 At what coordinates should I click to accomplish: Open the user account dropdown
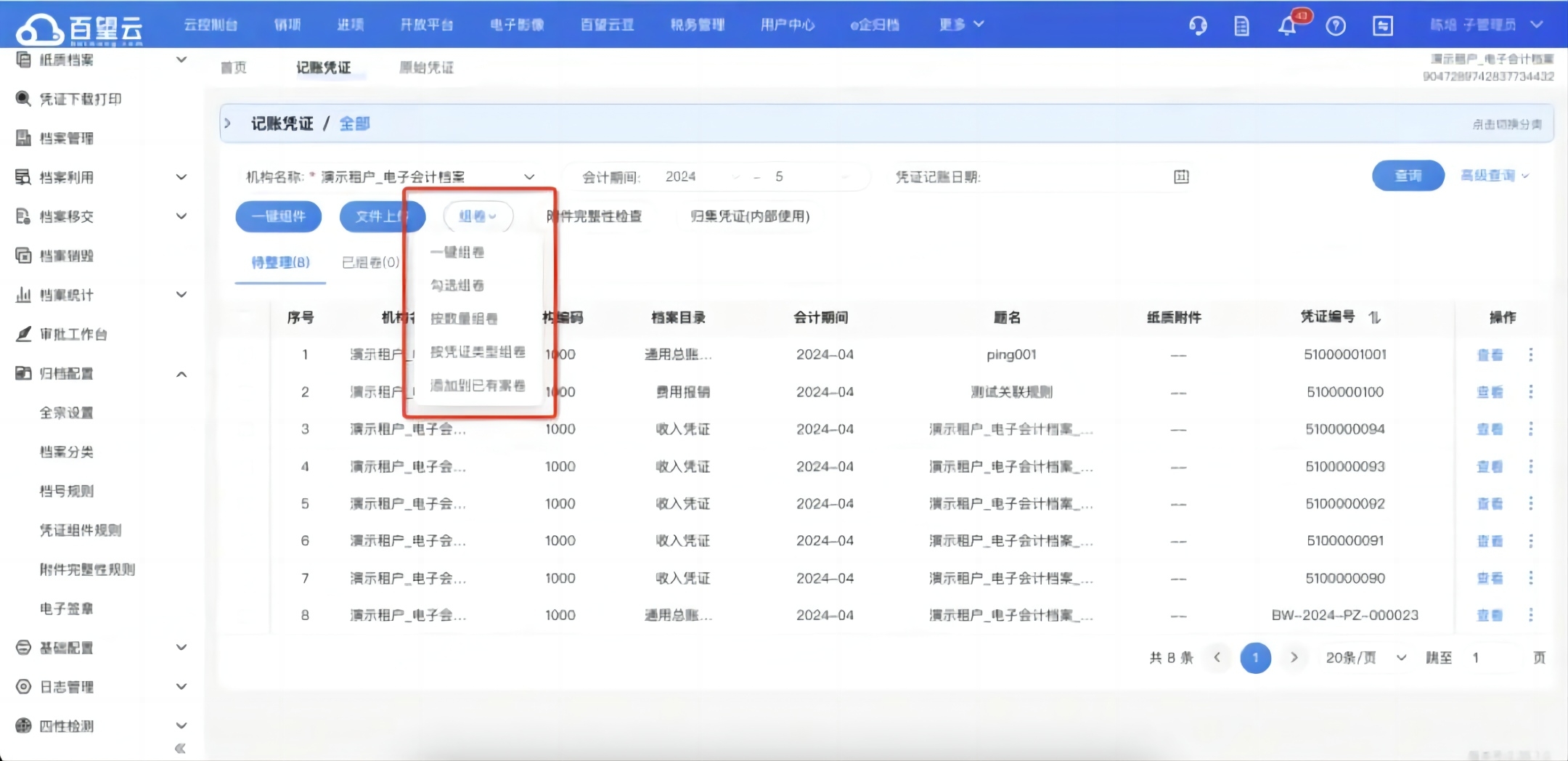click(x=1486, y=25)
